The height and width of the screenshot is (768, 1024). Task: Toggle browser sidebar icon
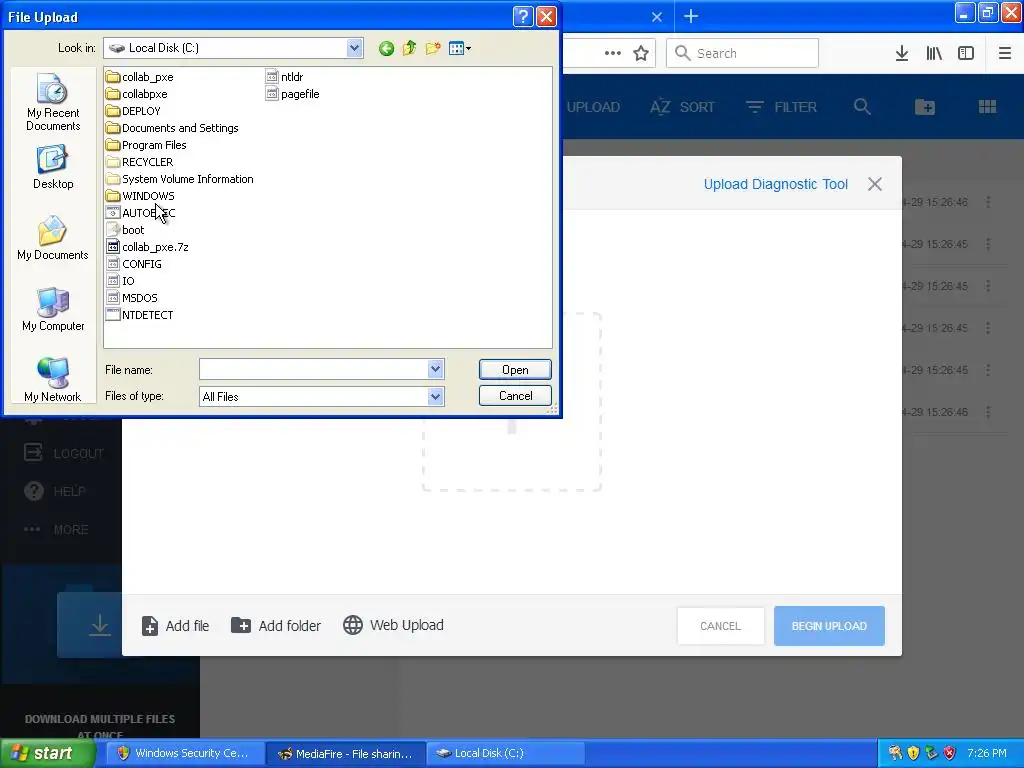[x=966, y=53]
